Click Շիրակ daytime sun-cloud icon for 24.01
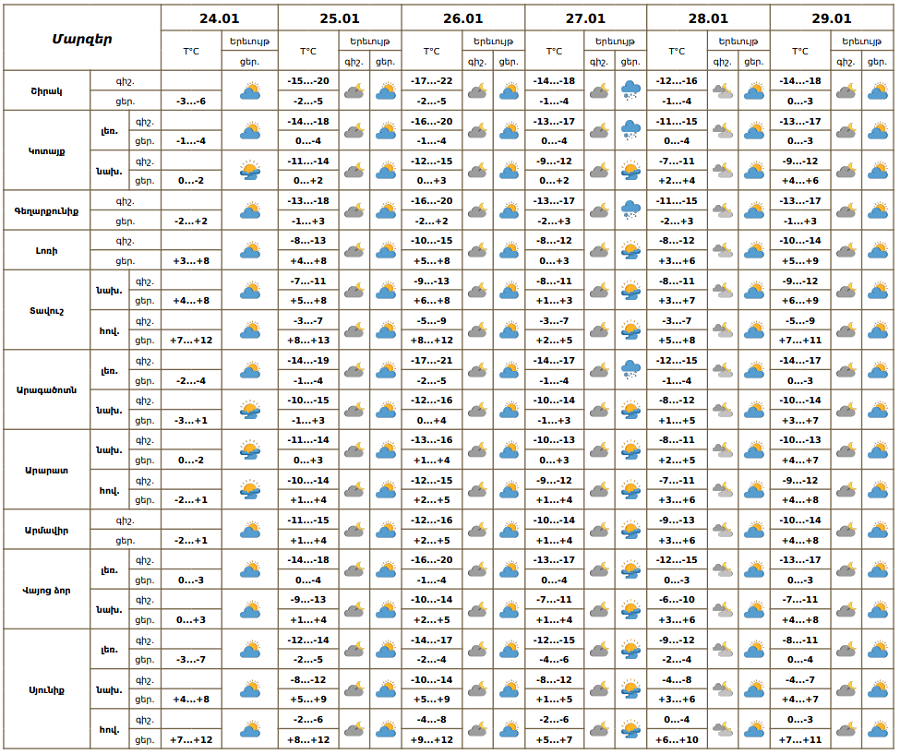 [250, 91]
